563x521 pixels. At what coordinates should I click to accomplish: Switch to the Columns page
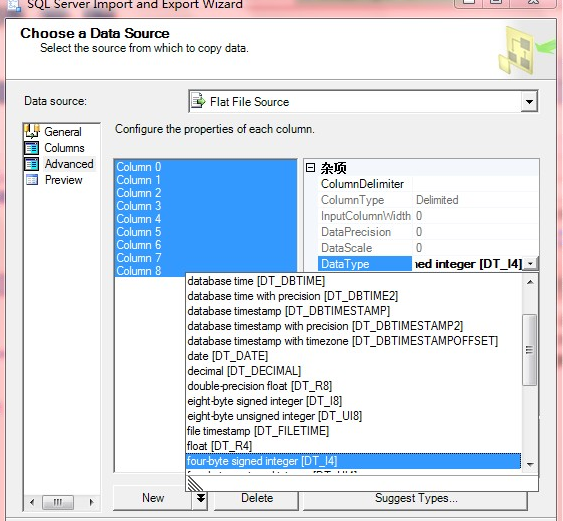click(64, 148)
